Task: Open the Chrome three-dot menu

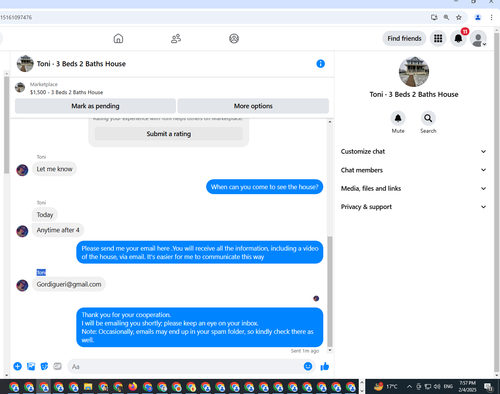Action: 491,17
